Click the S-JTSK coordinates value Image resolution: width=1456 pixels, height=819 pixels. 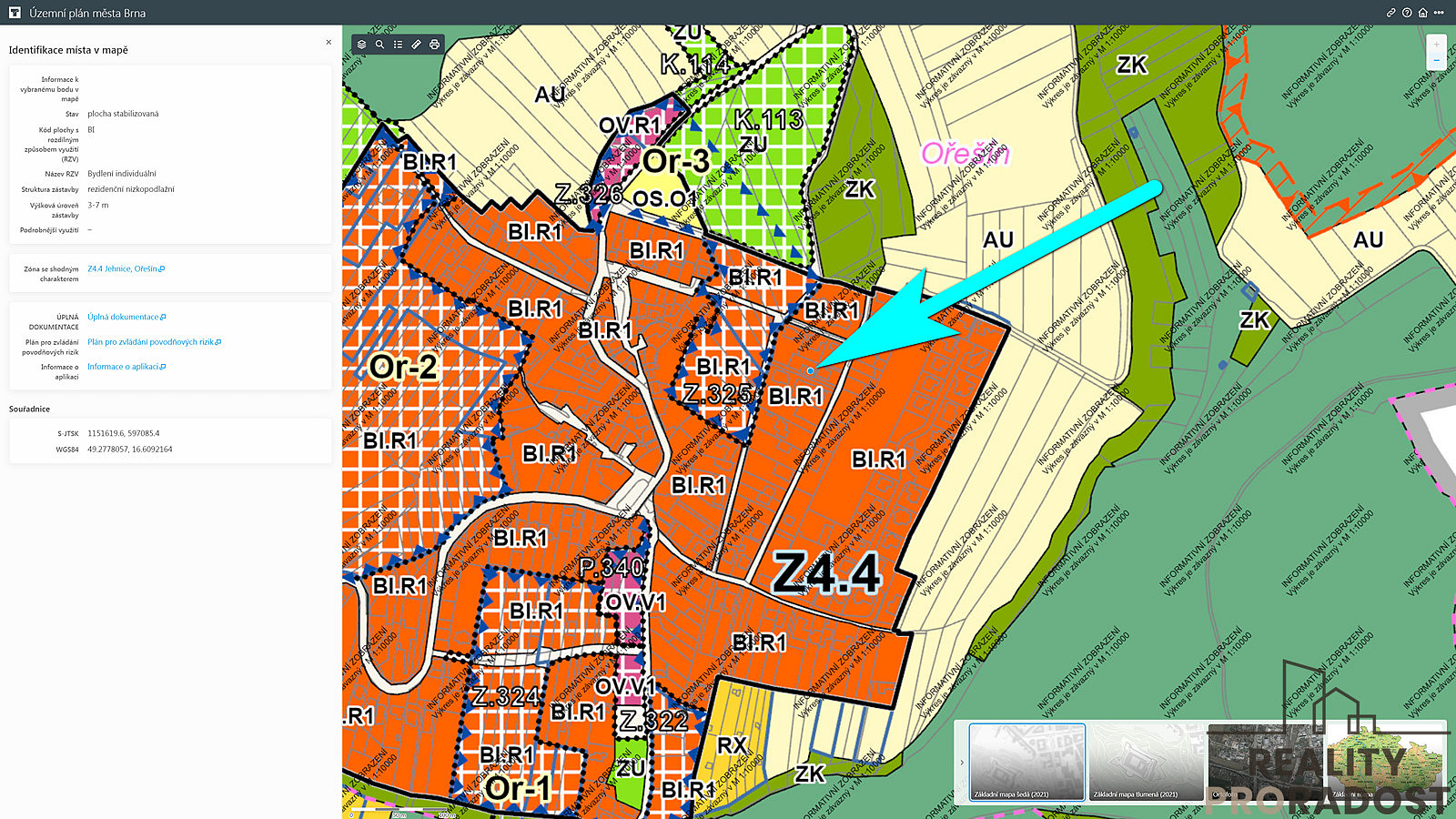[x=123, y=433]
